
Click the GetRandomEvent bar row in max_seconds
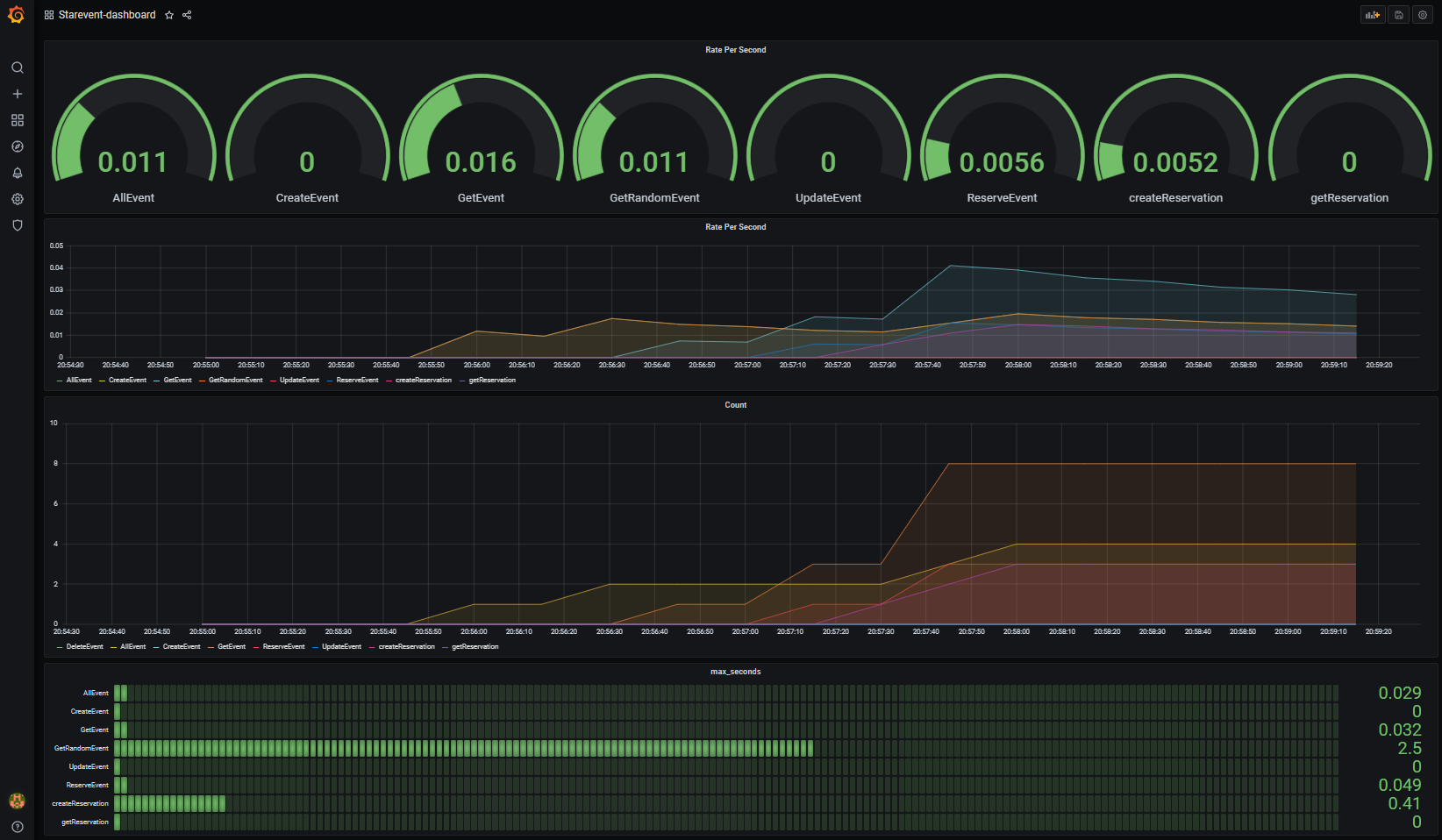(x=726, y=748)
